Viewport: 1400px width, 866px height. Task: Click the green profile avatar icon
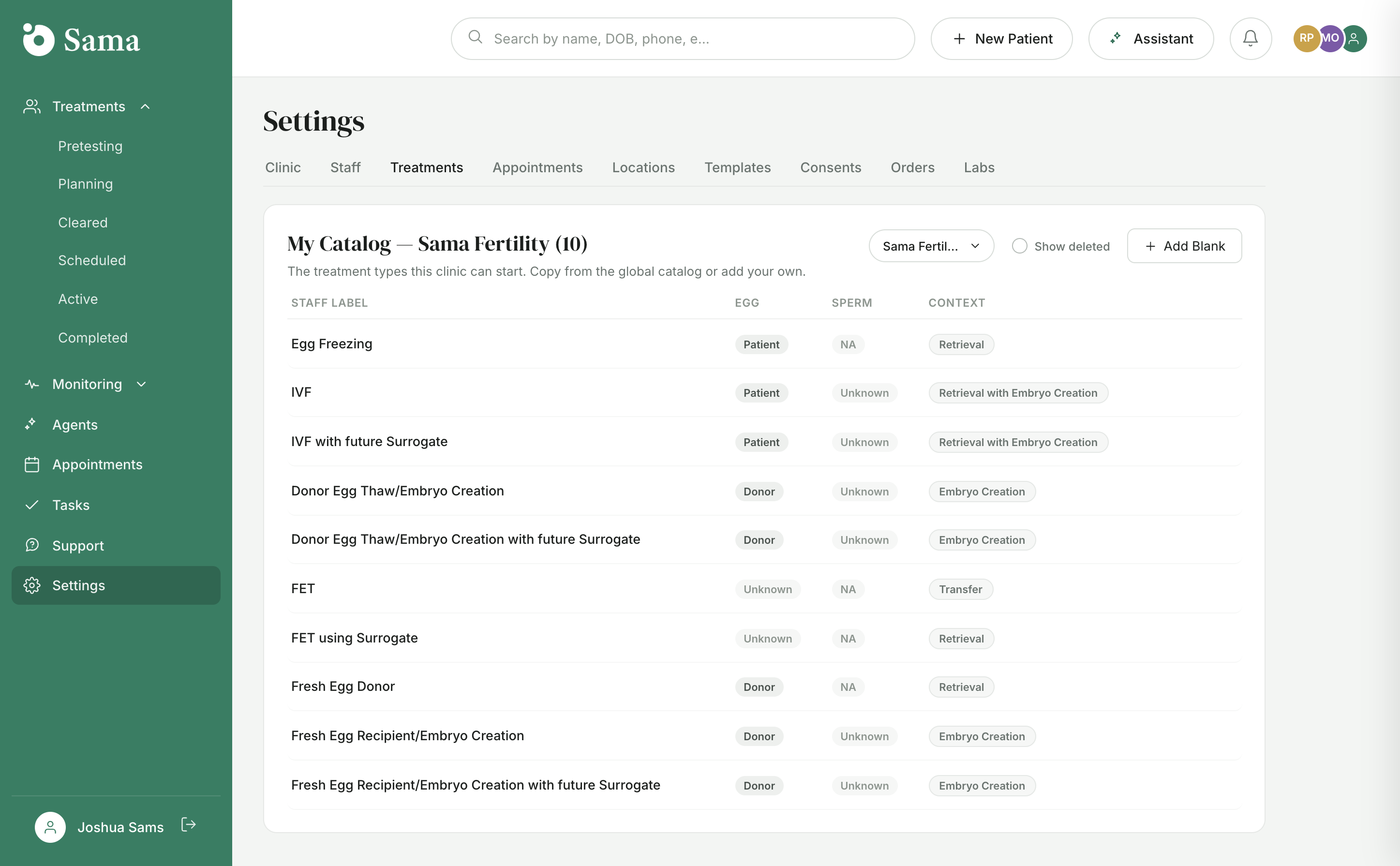point(1354,38)
